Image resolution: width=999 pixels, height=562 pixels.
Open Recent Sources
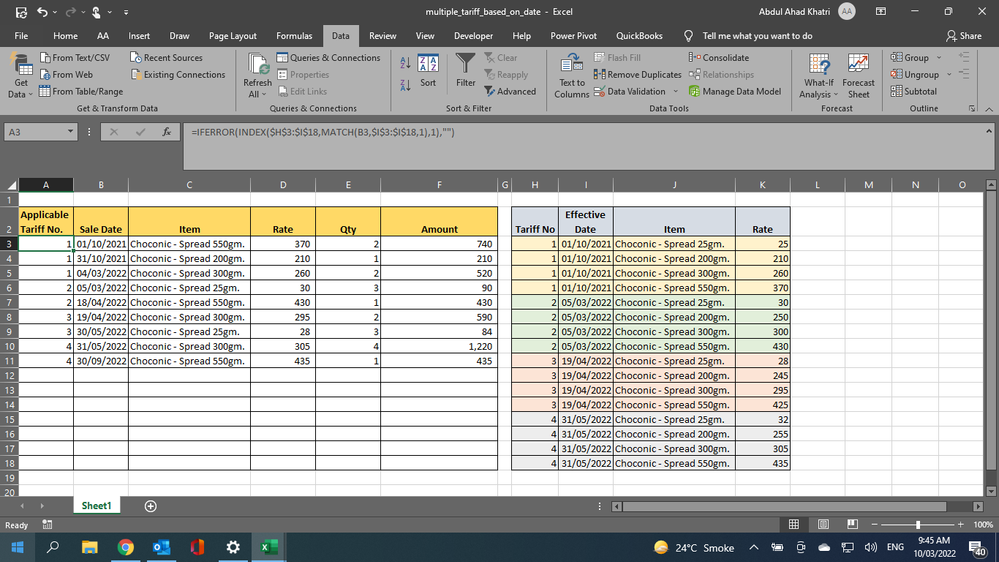(x=166, y=57)
